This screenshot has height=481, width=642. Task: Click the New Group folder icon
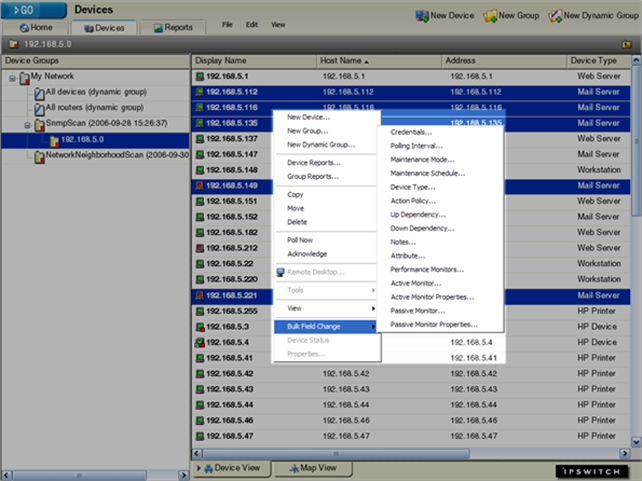490,16
